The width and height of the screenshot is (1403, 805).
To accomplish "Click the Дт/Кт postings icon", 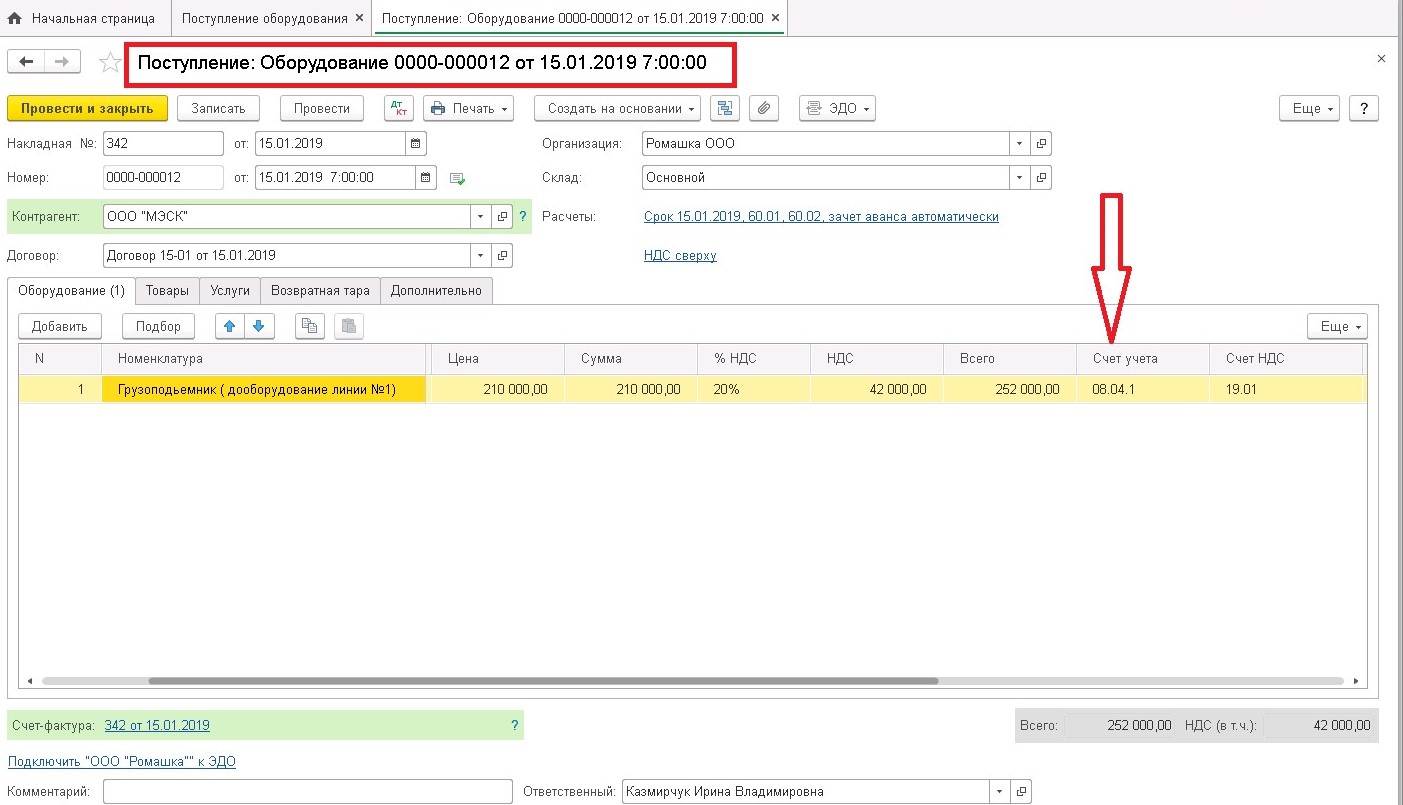I will (x=399, y=108).
